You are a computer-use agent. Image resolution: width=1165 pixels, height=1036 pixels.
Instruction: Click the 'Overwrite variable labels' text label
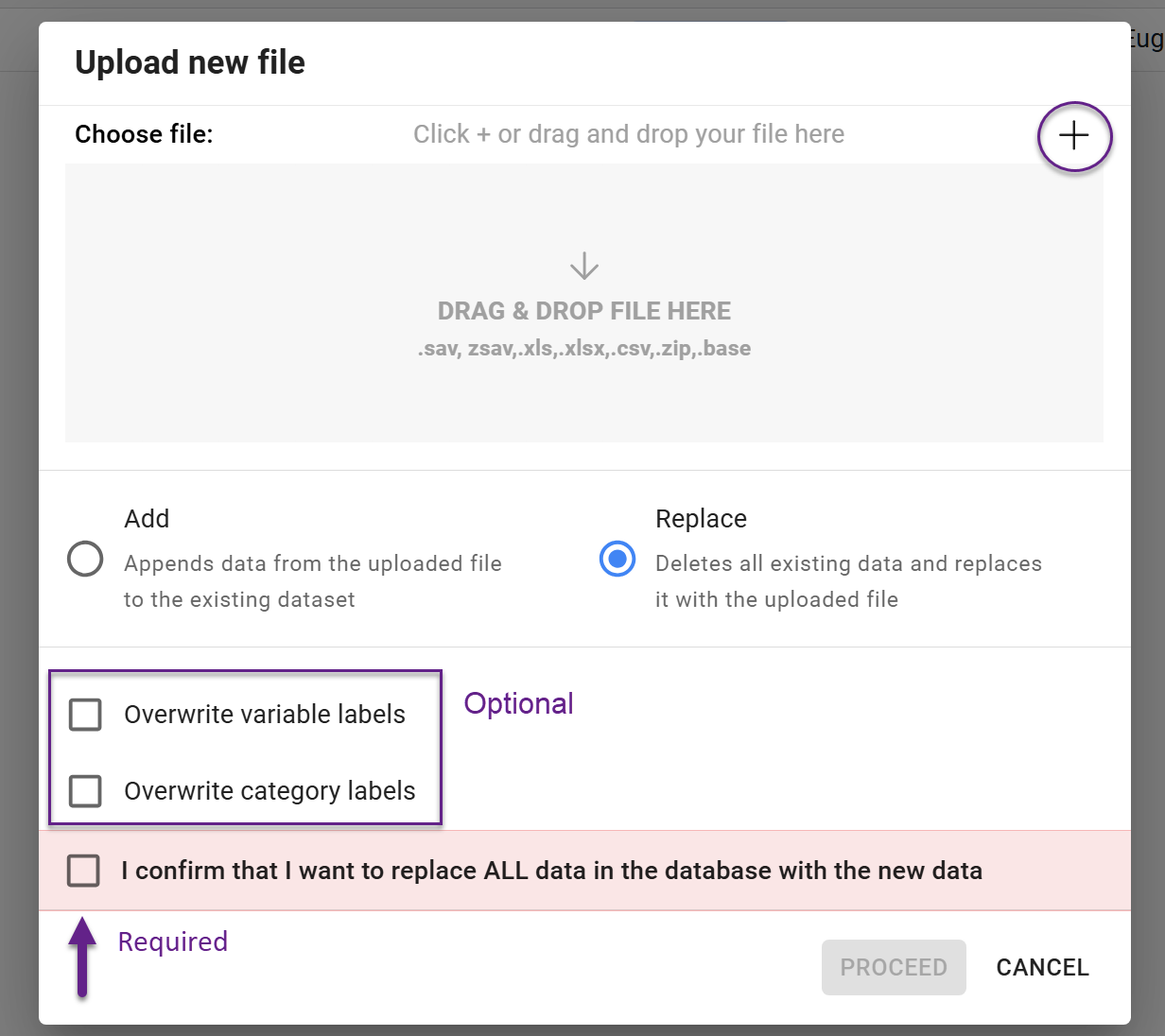[x=265, y=715]
